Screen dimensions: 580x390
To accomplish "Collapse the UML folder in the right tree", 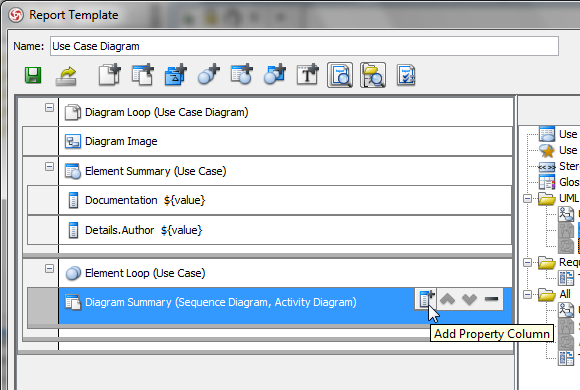I will click(527, 199).
